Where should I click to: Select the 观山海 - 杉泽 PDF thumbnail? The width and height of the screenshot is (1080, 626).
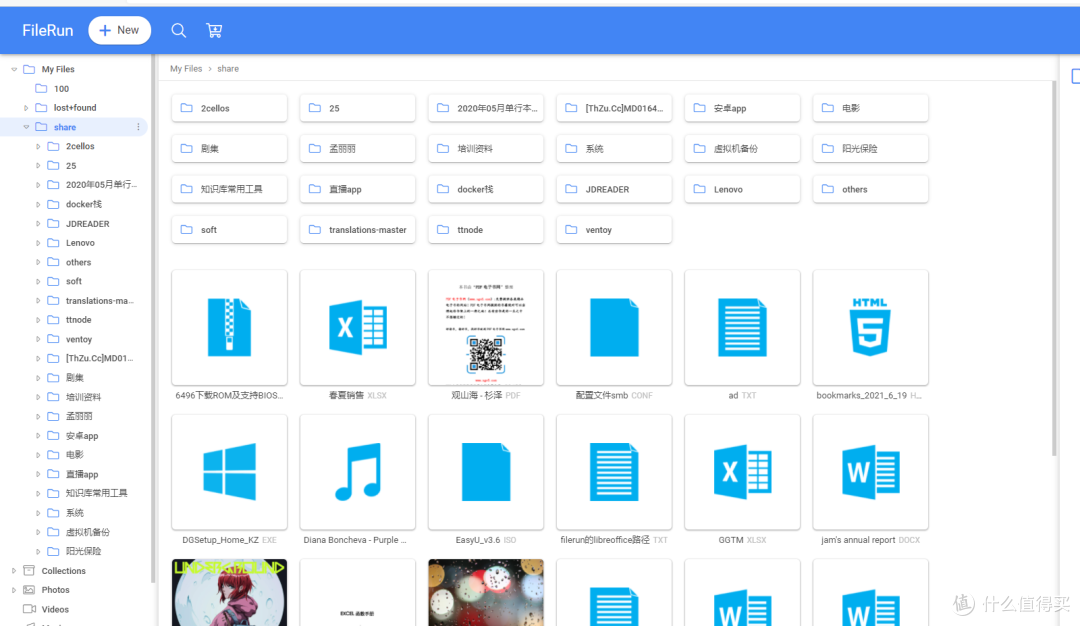click(x=486, y=327)
